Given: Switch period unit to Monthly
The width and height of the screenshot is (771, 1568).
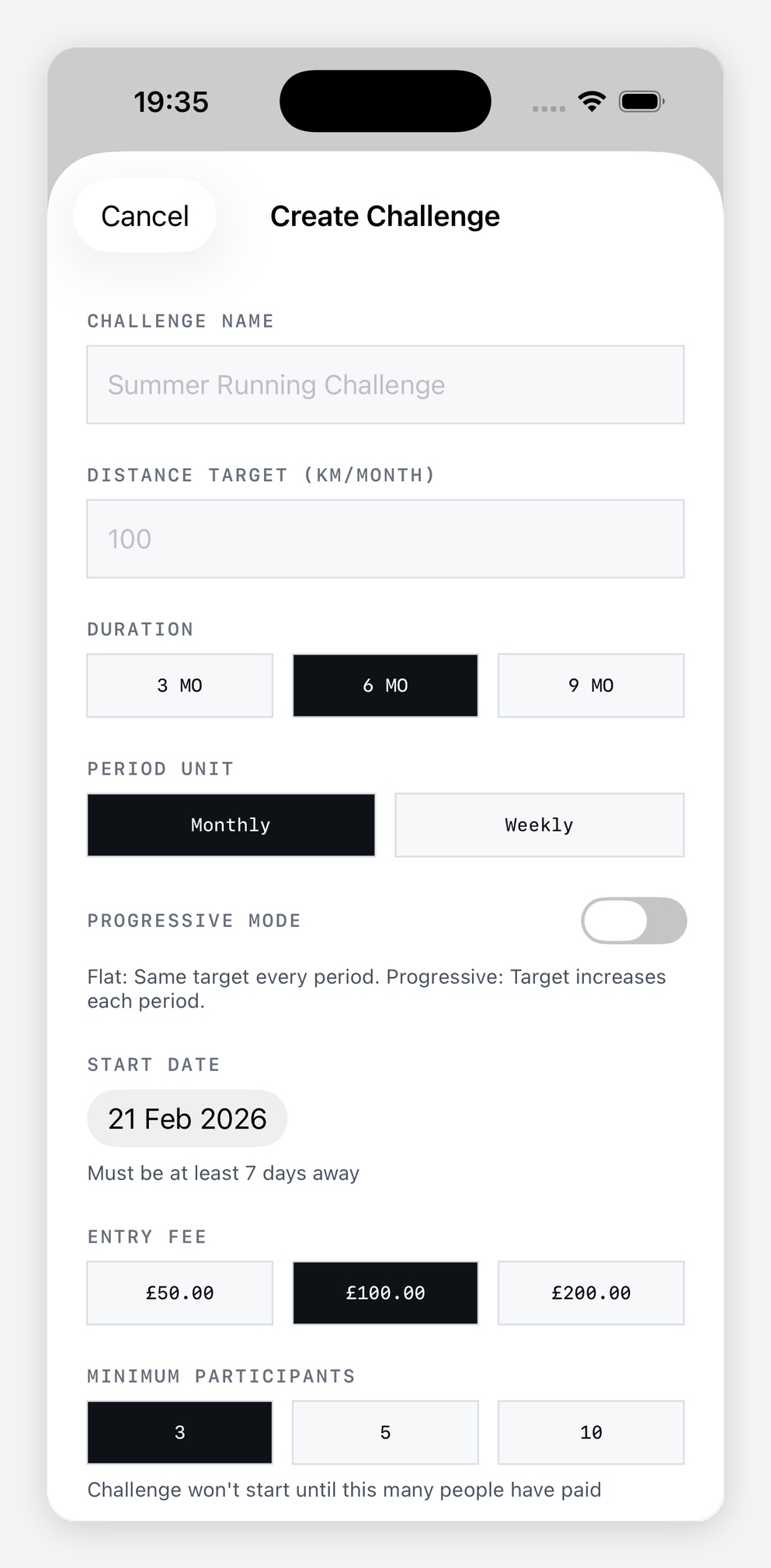Looking at the screenshot, I should click(231, 825).
